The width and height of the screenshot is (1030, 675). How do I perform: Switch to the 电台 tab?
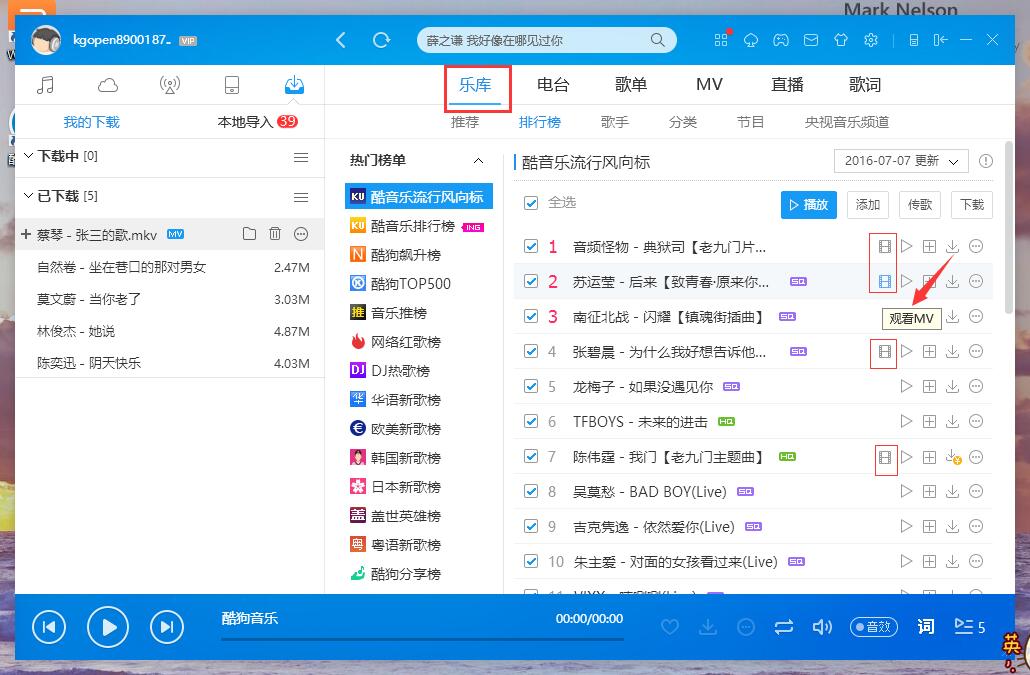tap(553, 85)
